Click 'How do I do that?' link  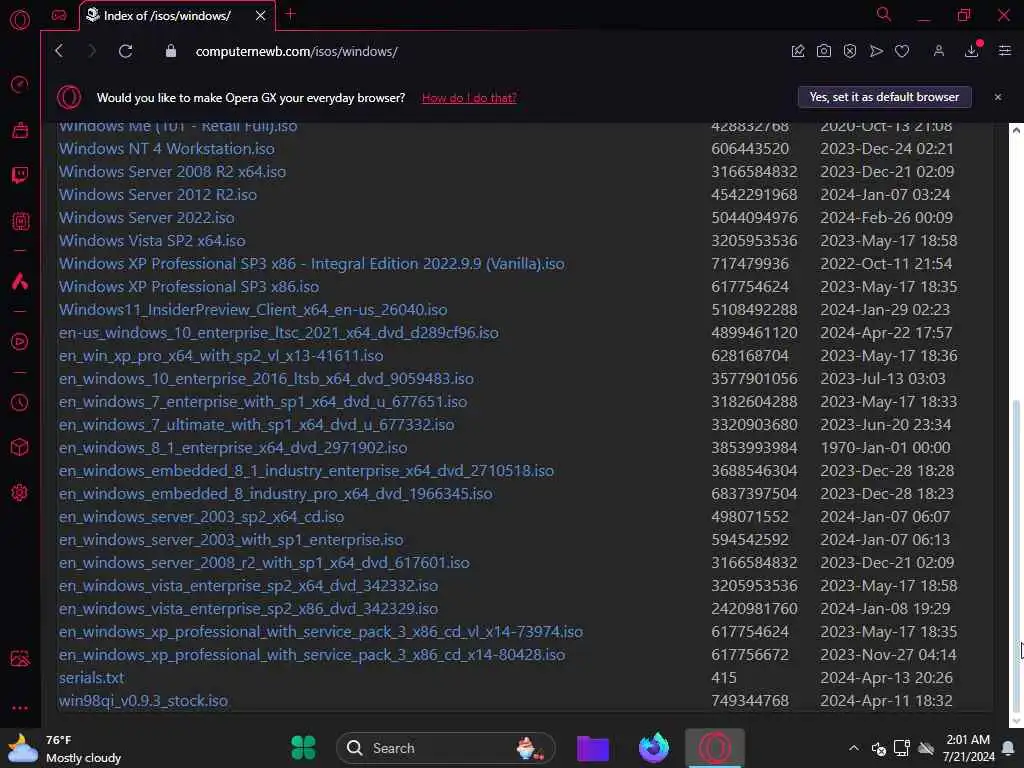click(469, 98)
